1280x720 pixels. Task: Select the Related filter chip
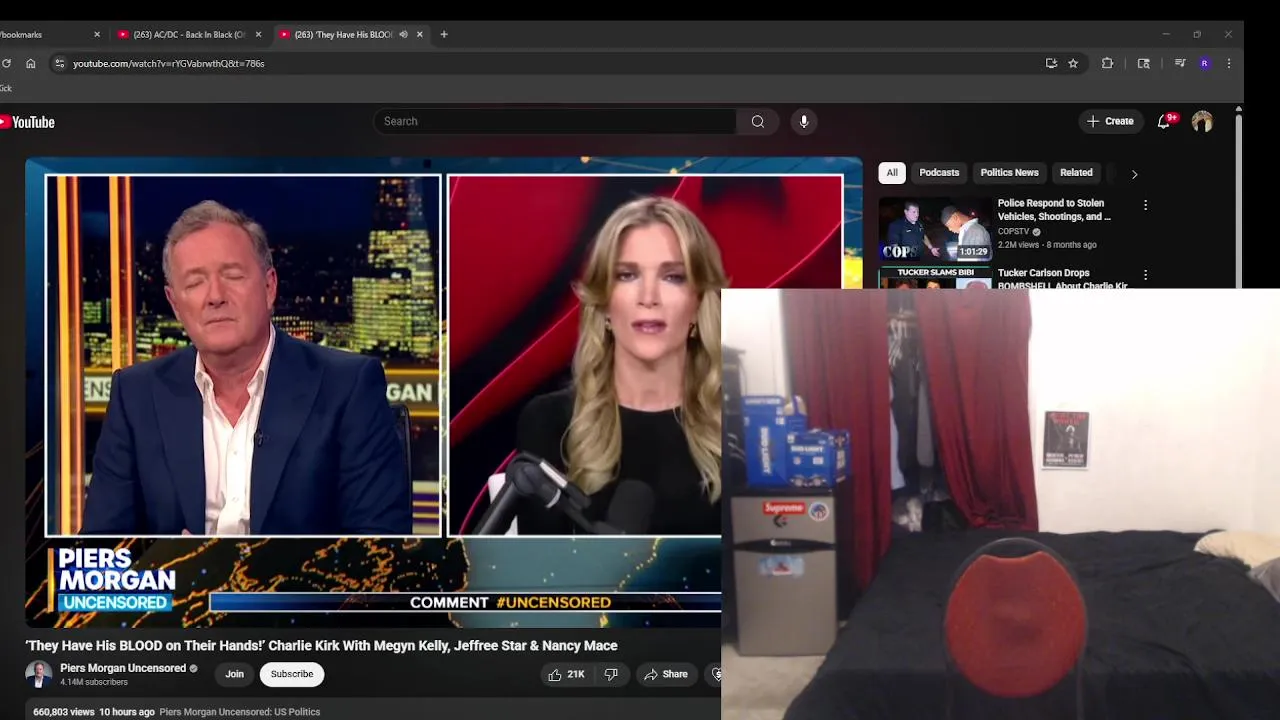[1076, 173]
